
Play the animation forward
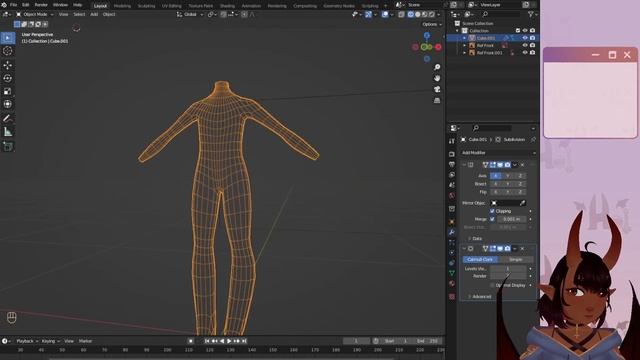click(x=229, y=341)
